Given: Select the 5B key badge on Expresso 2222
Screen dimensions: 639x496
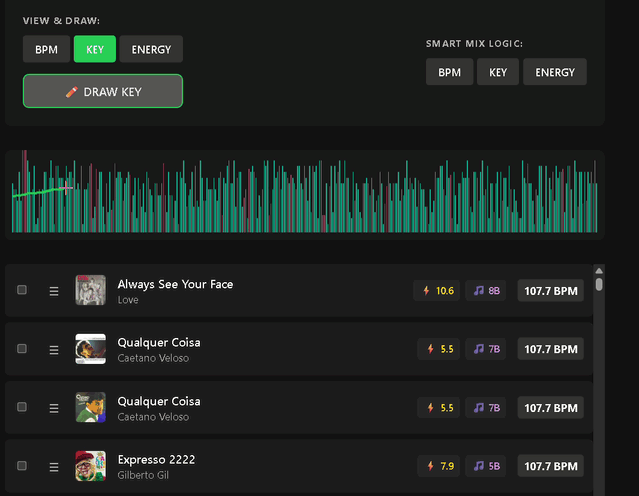Looking at the screenshot, I should (x=487, y=466).
